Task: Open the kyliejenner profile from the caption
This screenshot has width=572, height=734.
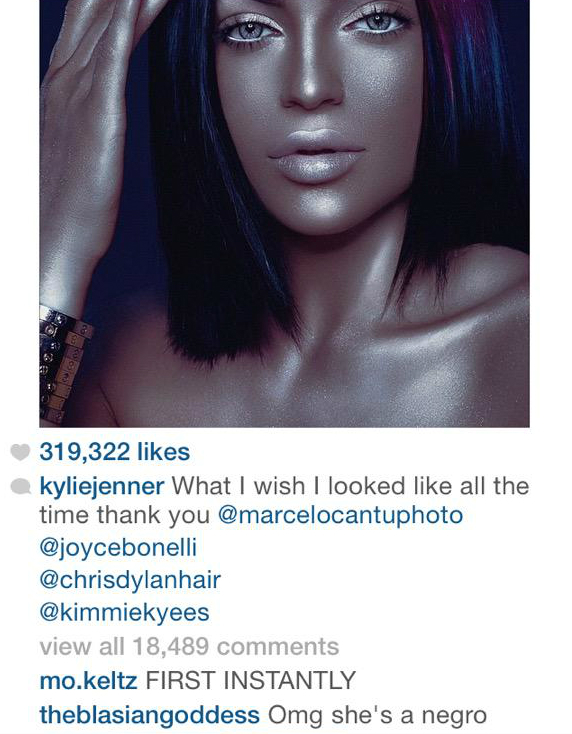Action: 102,486
